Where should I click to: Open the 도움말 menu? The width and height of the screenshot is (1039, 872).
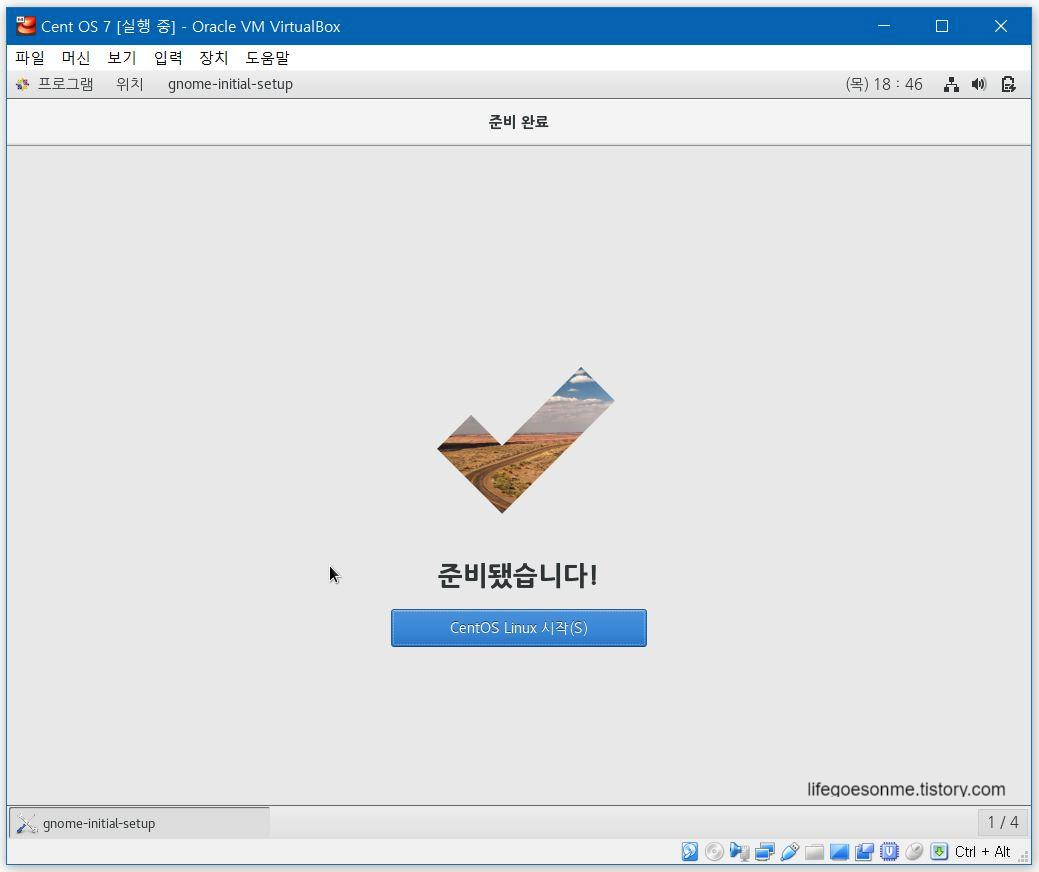(x=268, y=58)
